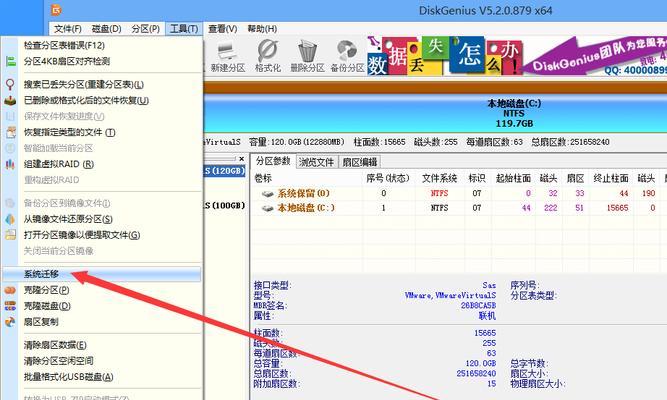Click the 标识 column header
This screenshot has width=667, height=400.
(x=477, y=178)
